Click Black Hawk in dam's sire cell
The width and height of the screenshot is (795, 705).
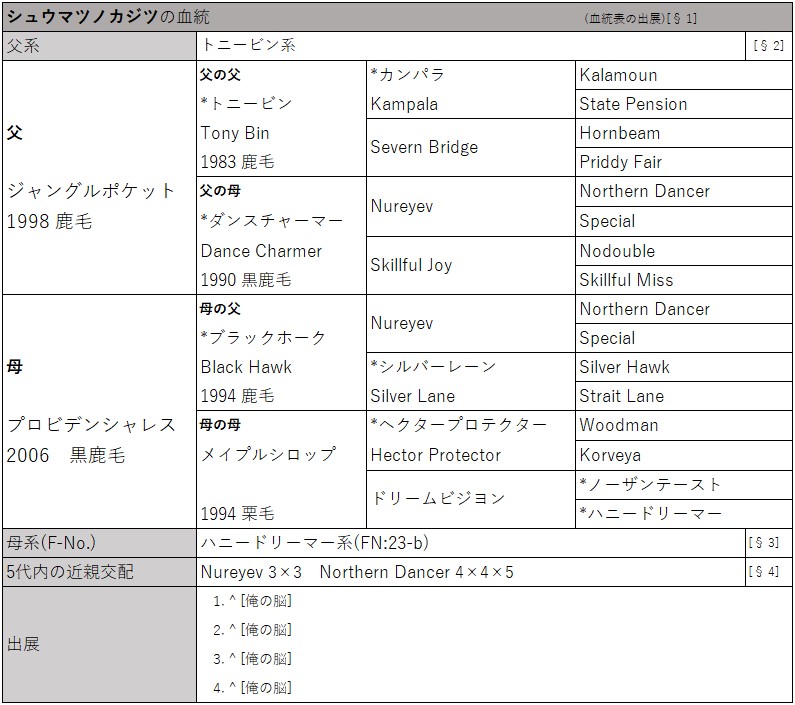click(x=246, y=367)
